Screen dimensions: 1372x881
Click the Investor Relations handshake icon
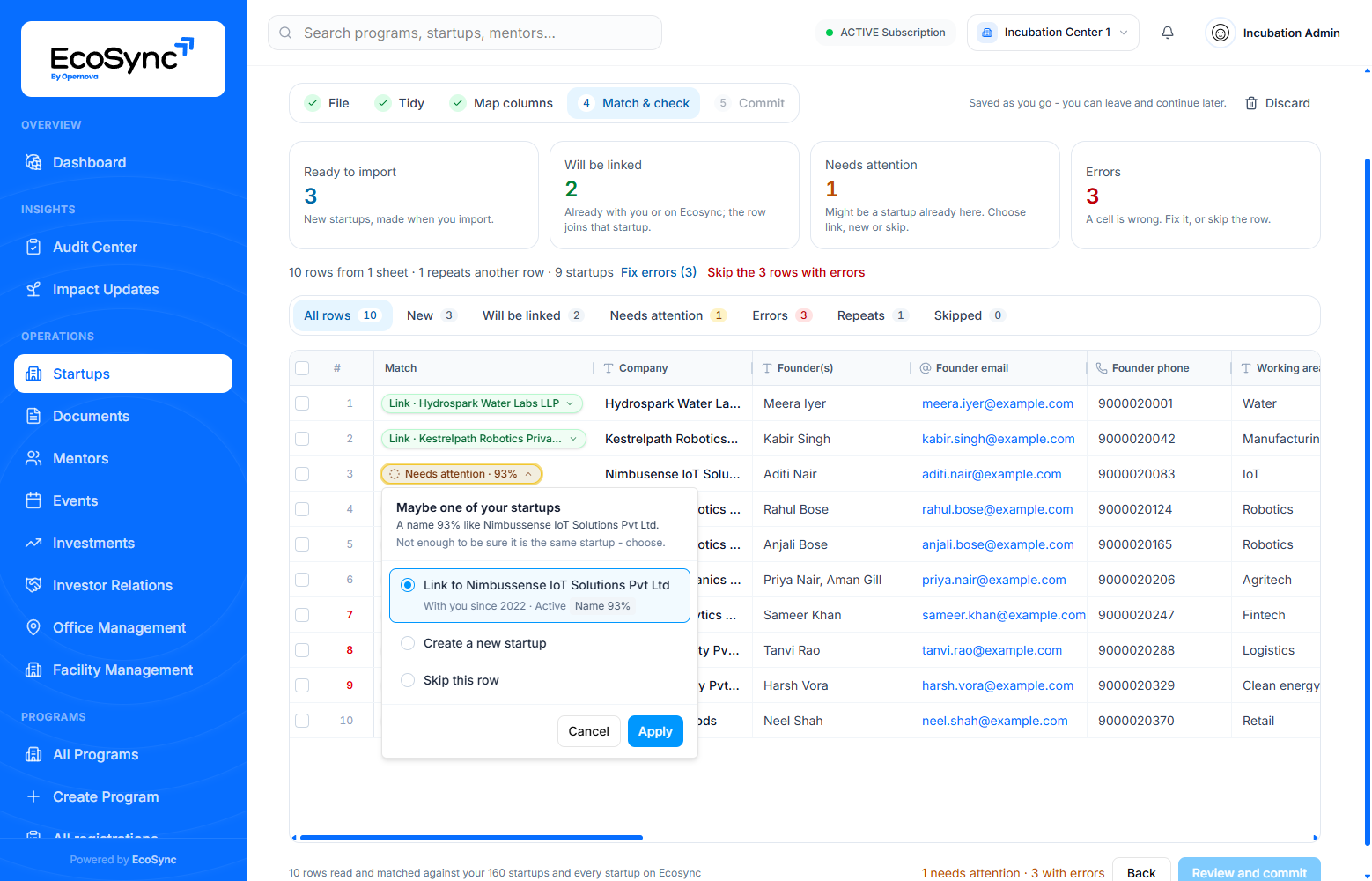(x=33, y=585)
